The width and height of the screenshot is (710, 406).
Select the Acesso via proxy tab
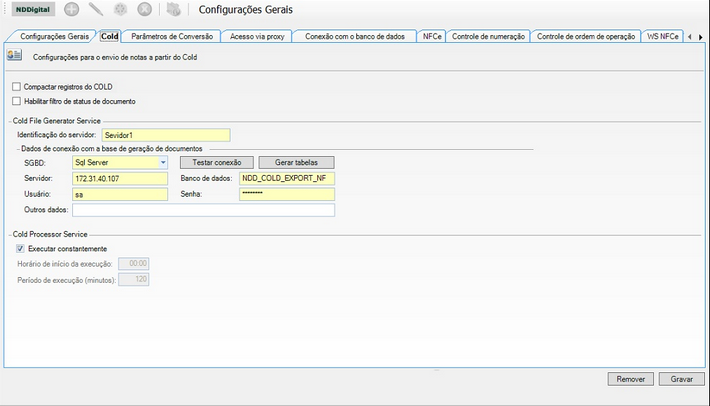click(257, 36)
